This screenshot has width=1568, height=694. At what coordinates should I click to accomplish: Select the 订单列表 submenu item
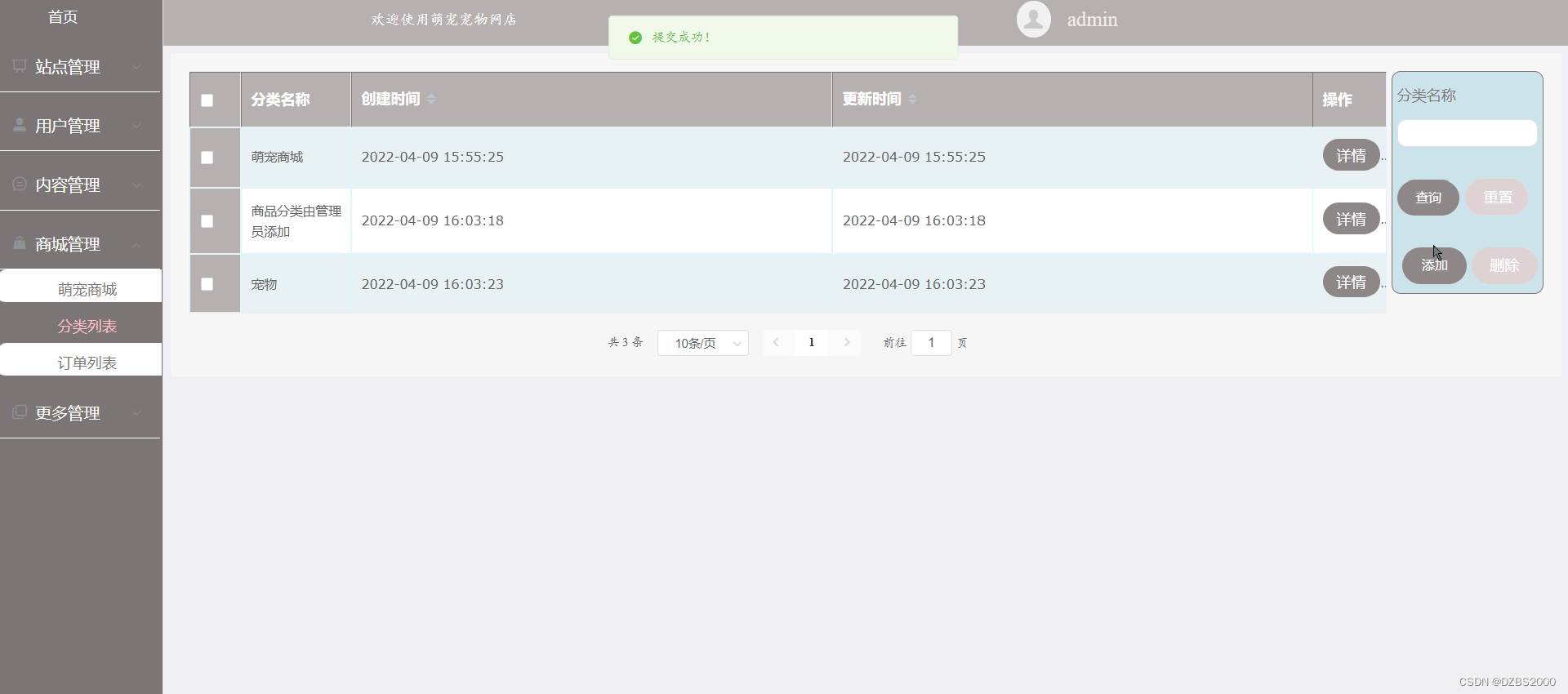tap(81, 359)
